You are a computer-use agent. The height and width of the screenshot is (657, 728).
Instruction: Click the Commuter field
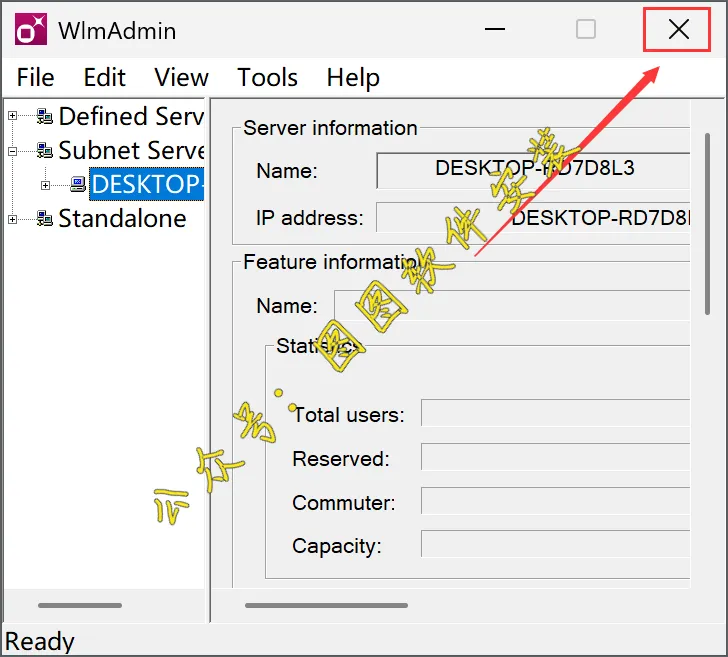click(x=556, y=501)
